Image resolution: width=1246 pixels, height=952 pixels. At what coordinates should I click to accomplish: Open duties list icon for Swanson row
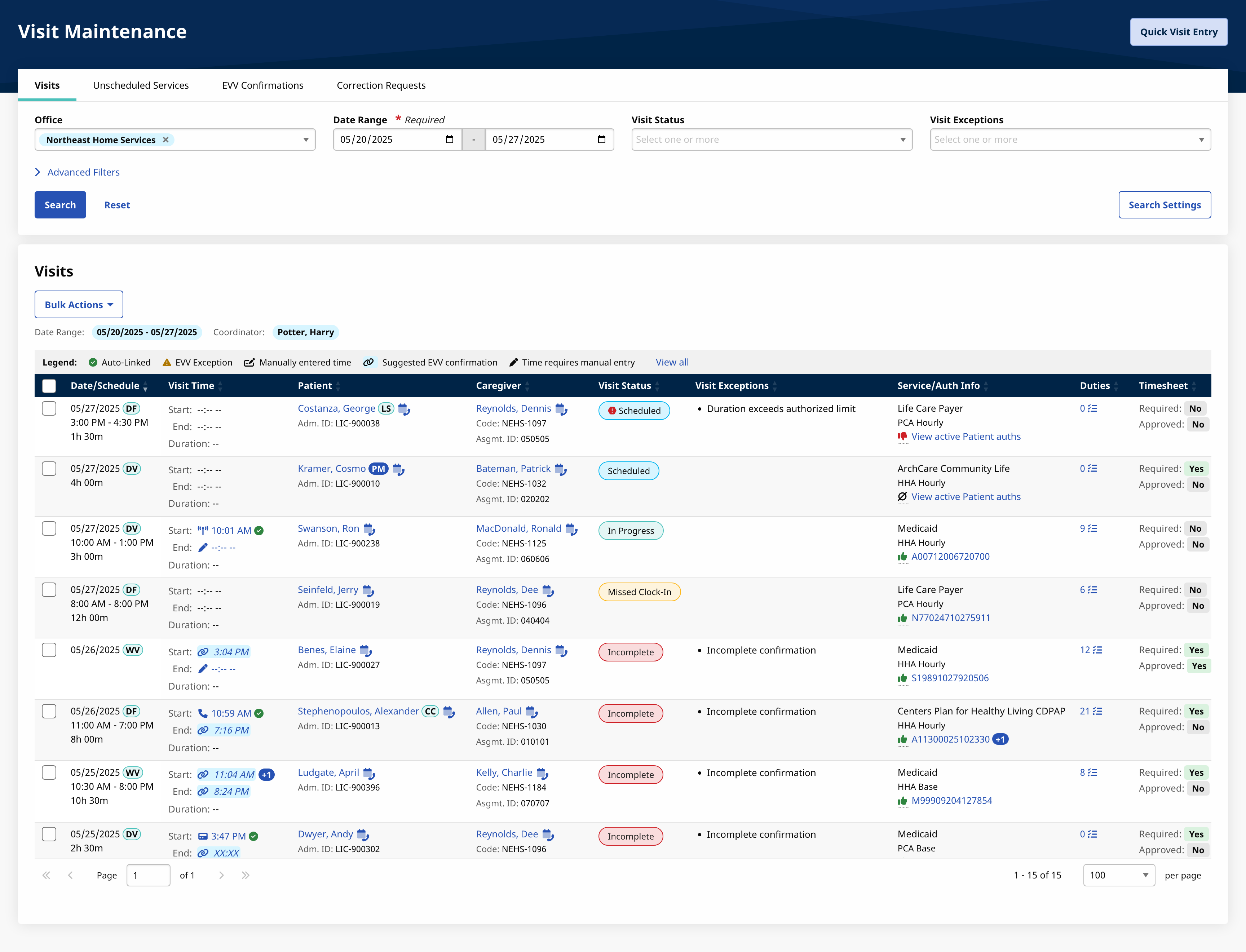(x=1092, y=529)
